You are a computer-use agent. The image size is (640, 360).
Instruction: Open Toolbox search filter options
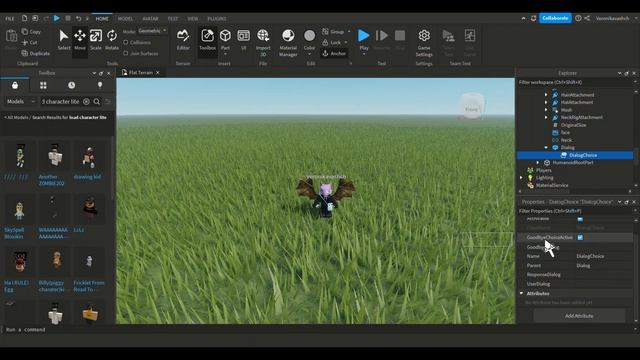(108, 102)
